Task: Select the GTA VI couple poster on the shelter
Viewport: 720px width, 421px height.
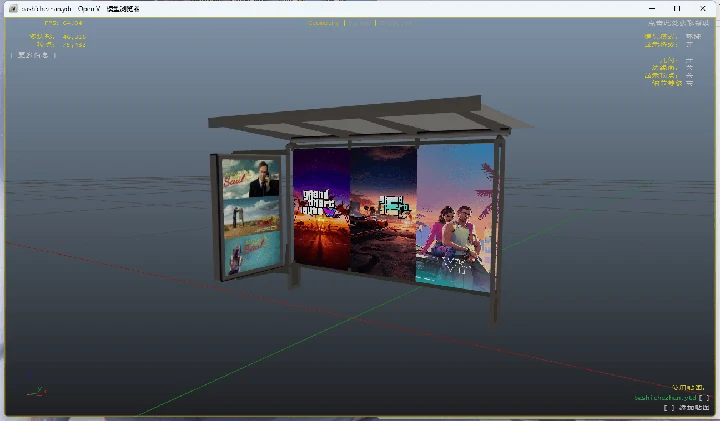Action: click(454, 217)
